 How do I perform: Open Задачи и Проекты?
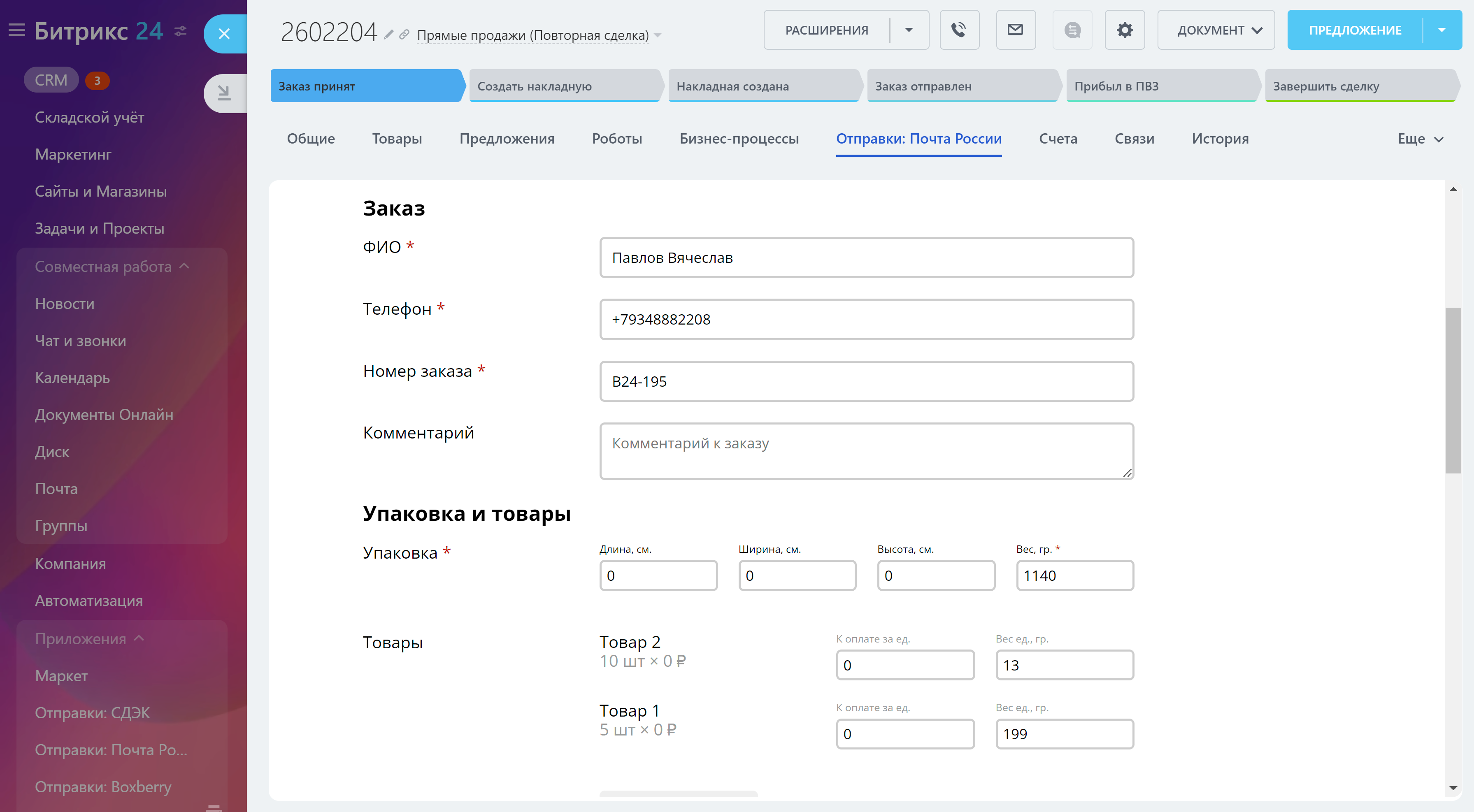[x=100, y=229]
